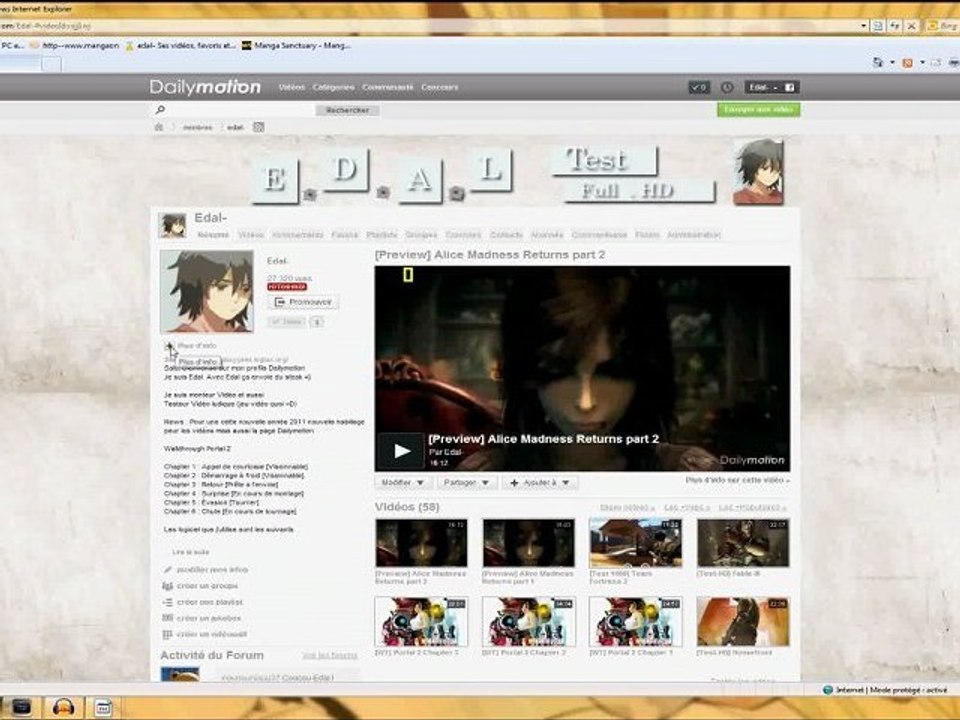The image size is (960, 720).
Task: Click the Plus d'info plus icon
Action: pos(169,346)
